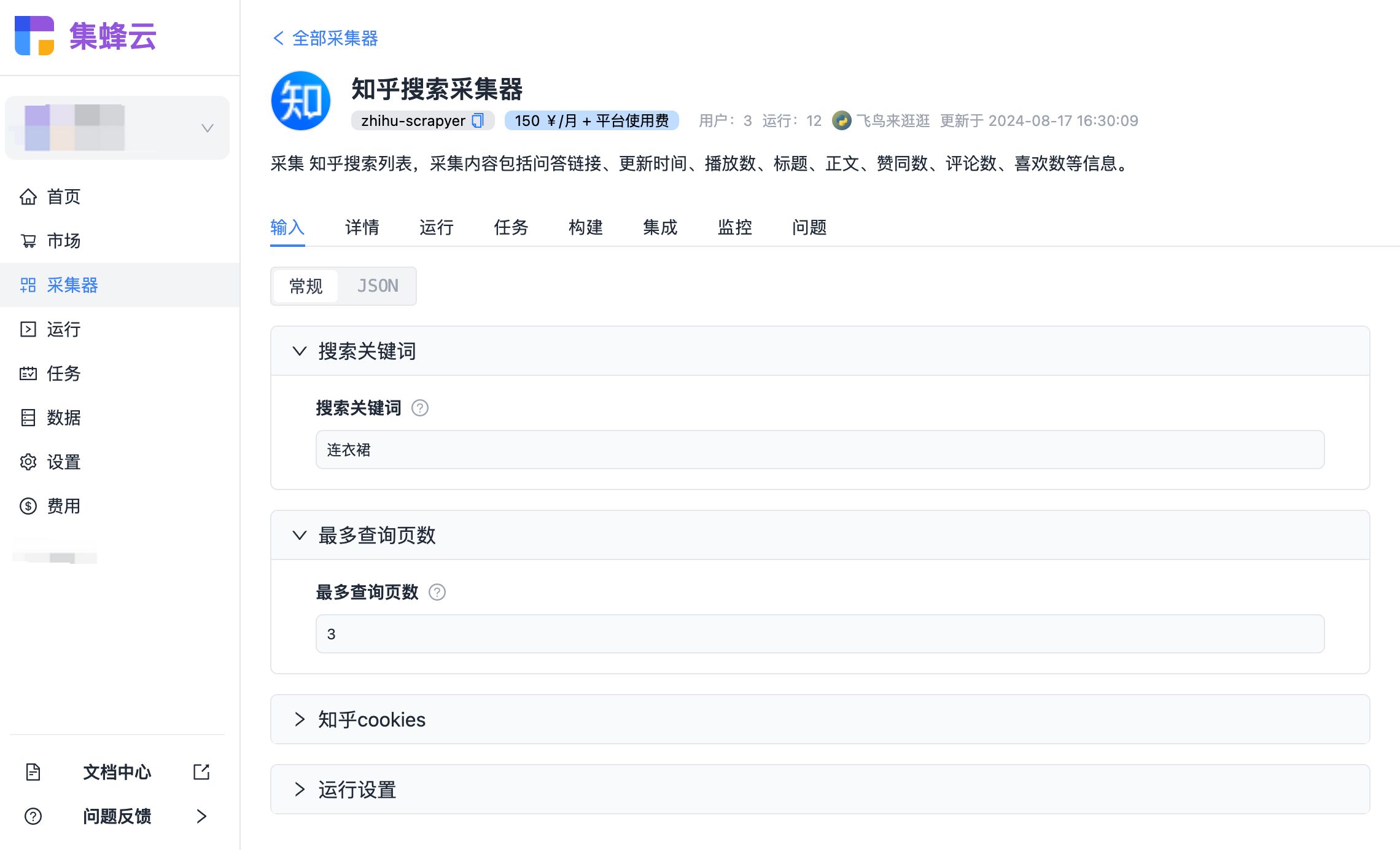This screenshot has width=1400, height=850.
Task: Click the 150 ¥/月 + 平台使用费 price tag
Action: [x=592, y=120]
